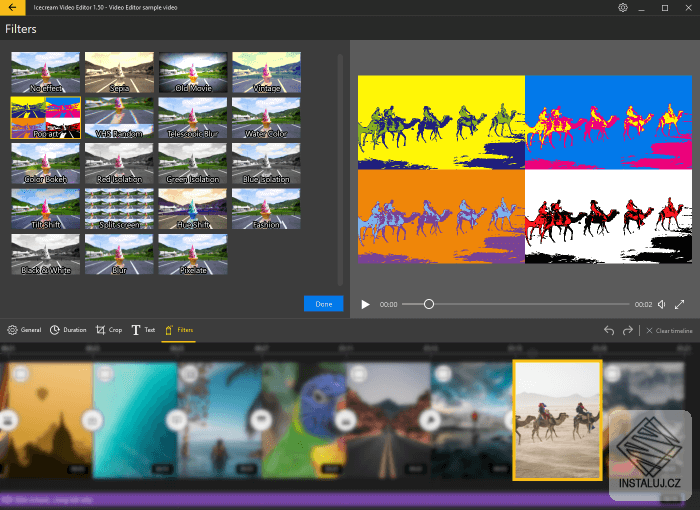Click the pop art video preview area
Image resolution: width=700 pixels, height=510 pixels.
tap(525, 169)
